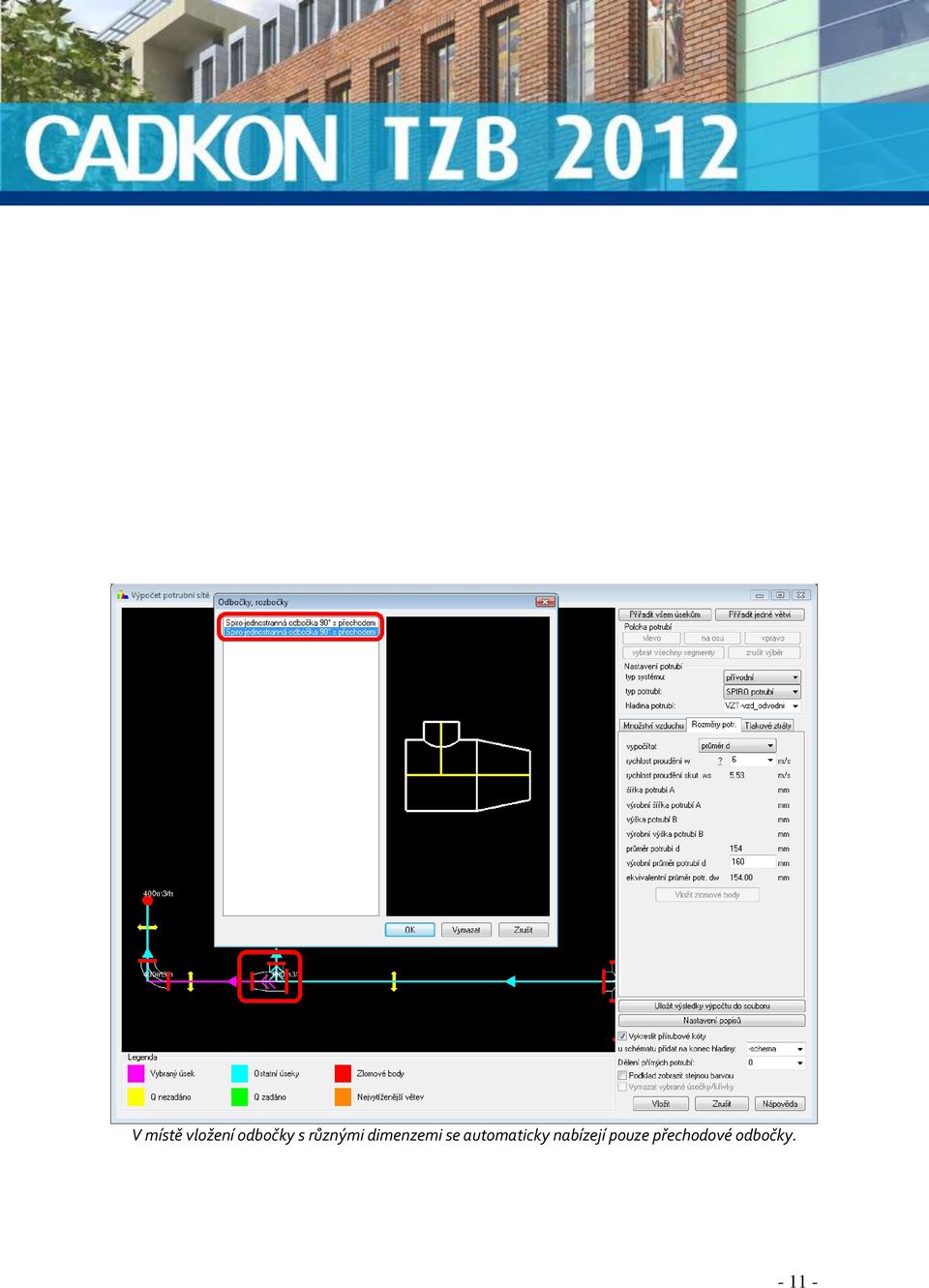Open the Hladina potrubí dropdown (VZT-vzd_odvodni)
Image resolution: width=929 pixels, height=1288 pixels.
(763, 706)
